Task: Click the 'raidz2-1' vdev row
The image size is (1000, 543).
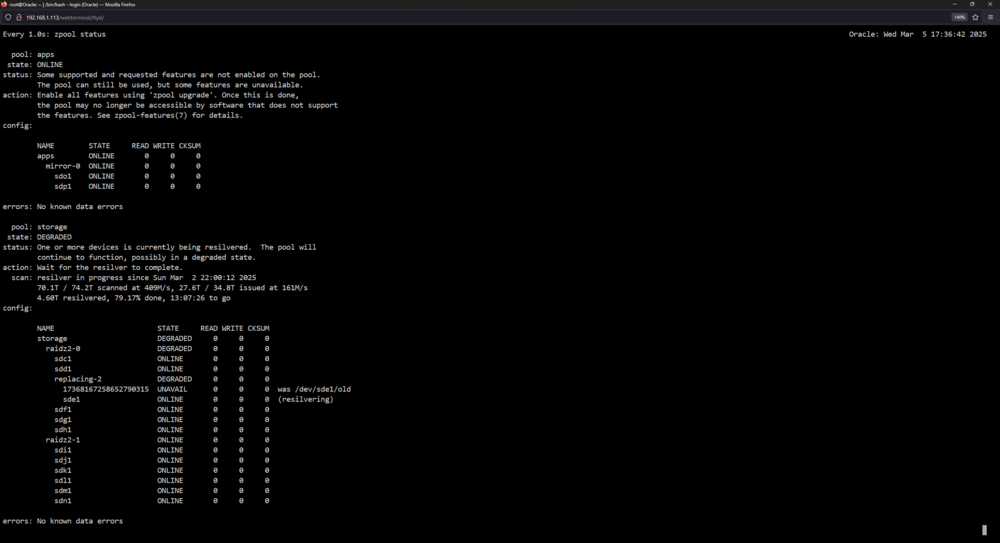Action: pyautogui.click(x=157, y=440)
